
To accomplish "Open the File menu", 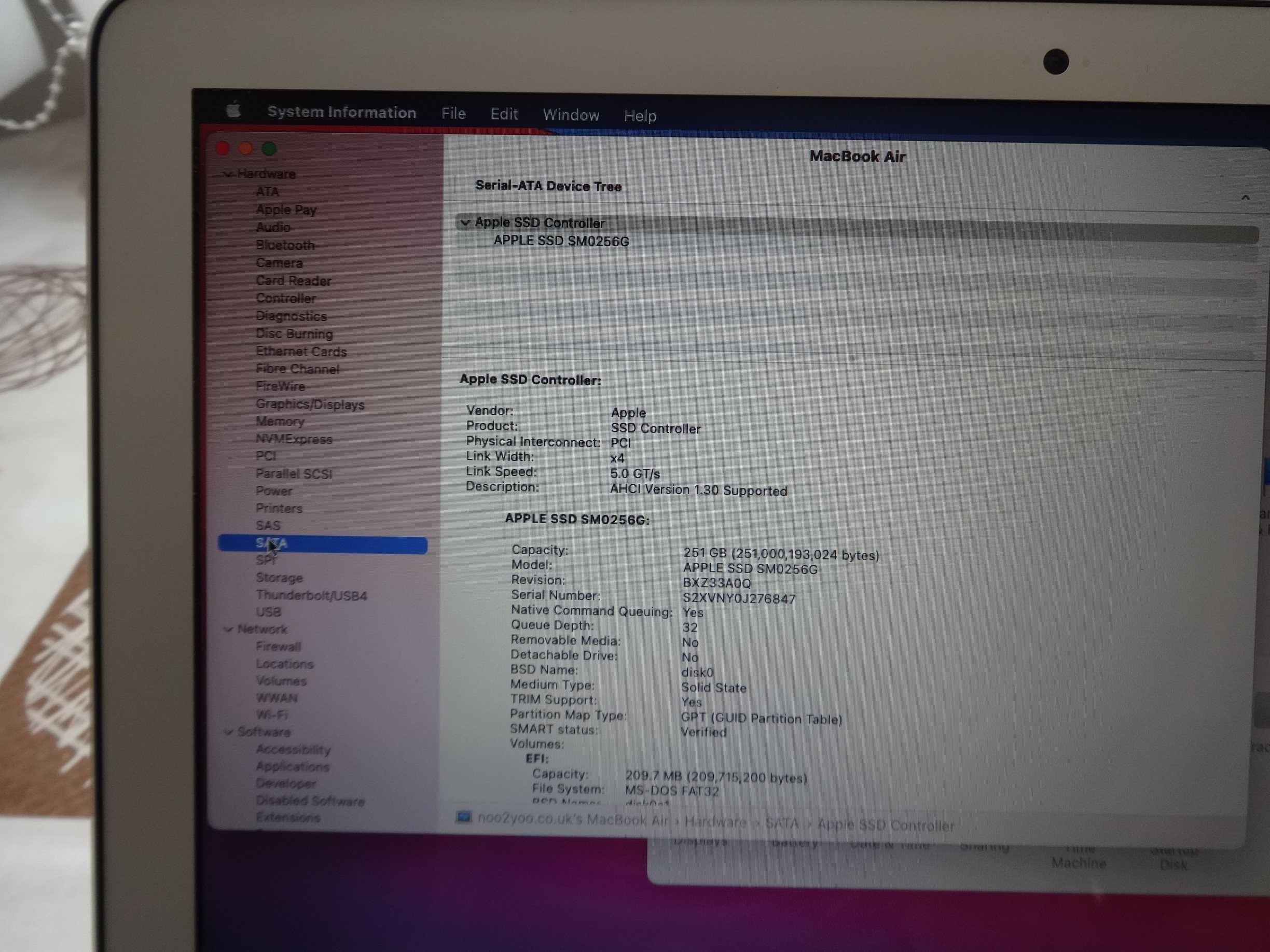I will (x=453, y=113).
